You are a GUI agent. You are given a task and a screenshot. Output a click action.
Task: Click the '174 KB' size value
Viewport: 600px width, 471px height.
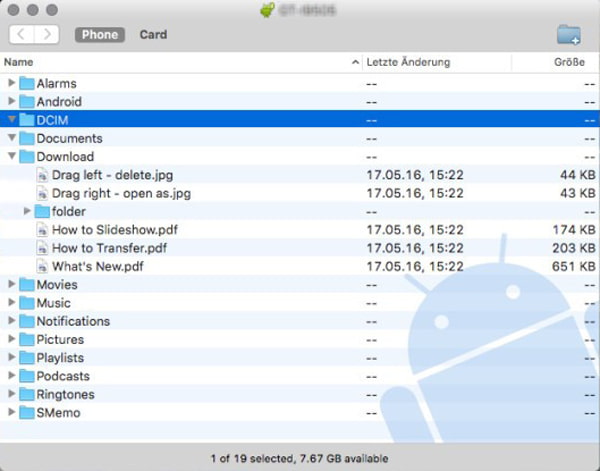click(x=574, y=230)
